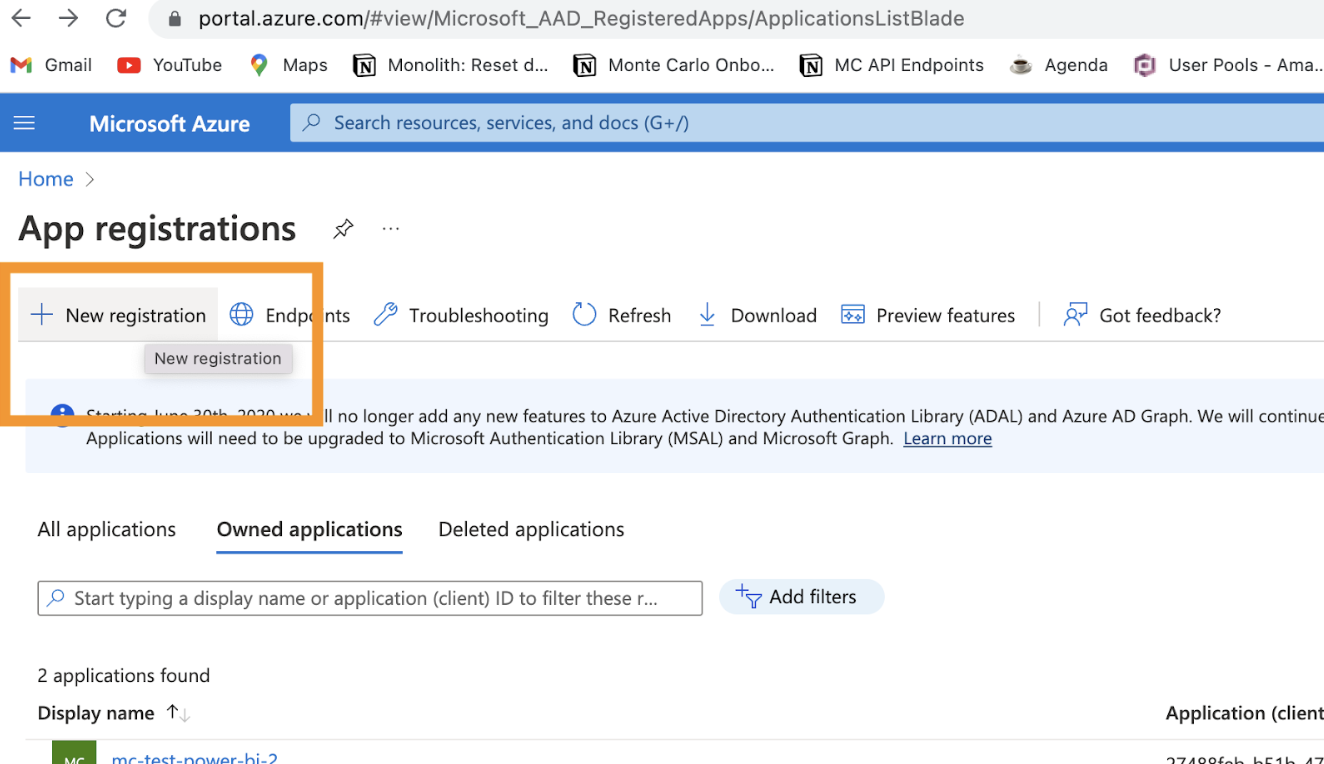
Task: Click the Preview features icon
Action: point(853,315)
